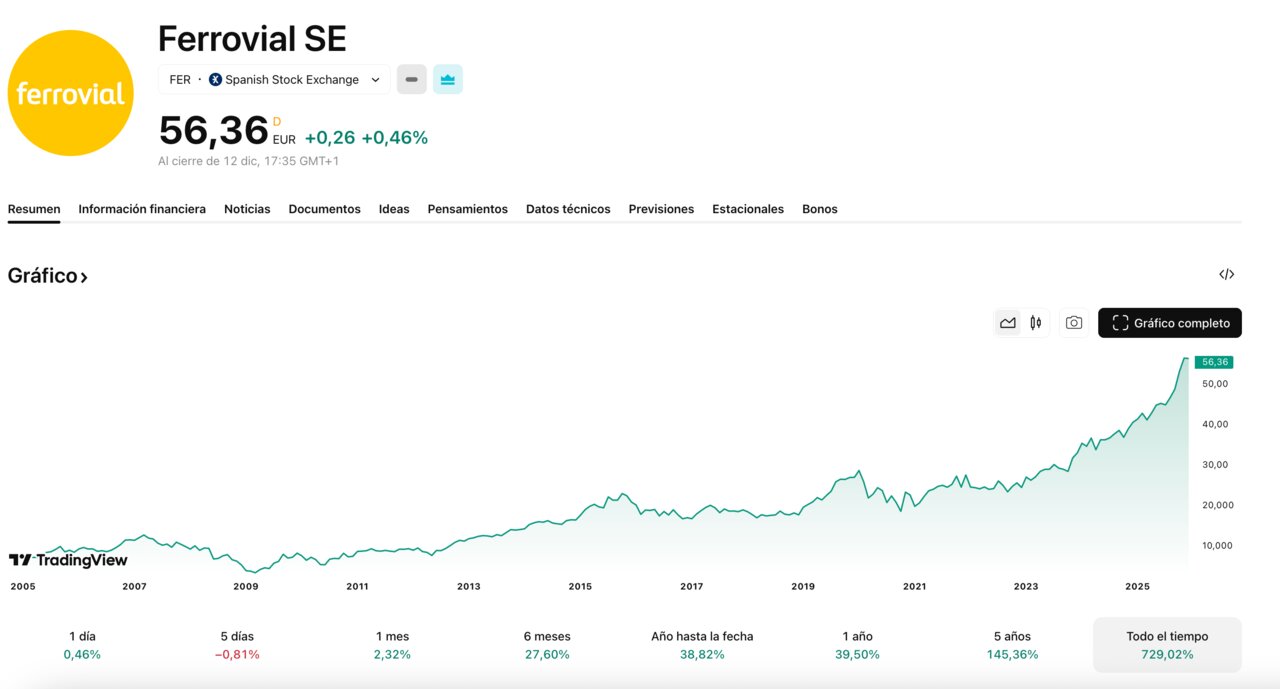Select the area chart style icon
This screenshot has width=1280, height=689.
(1008, 322)
